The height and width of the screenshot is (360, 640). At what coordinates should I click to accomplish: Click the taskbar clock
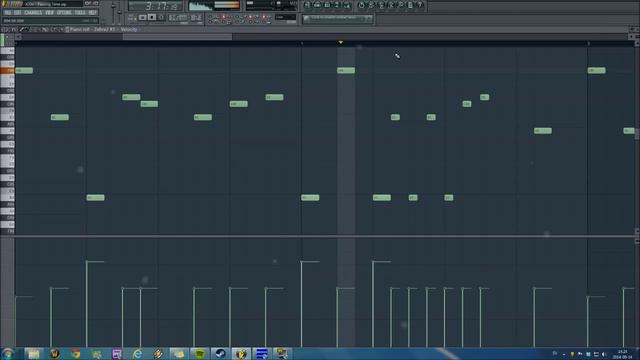pyautogui.click(x=622, y=354)
